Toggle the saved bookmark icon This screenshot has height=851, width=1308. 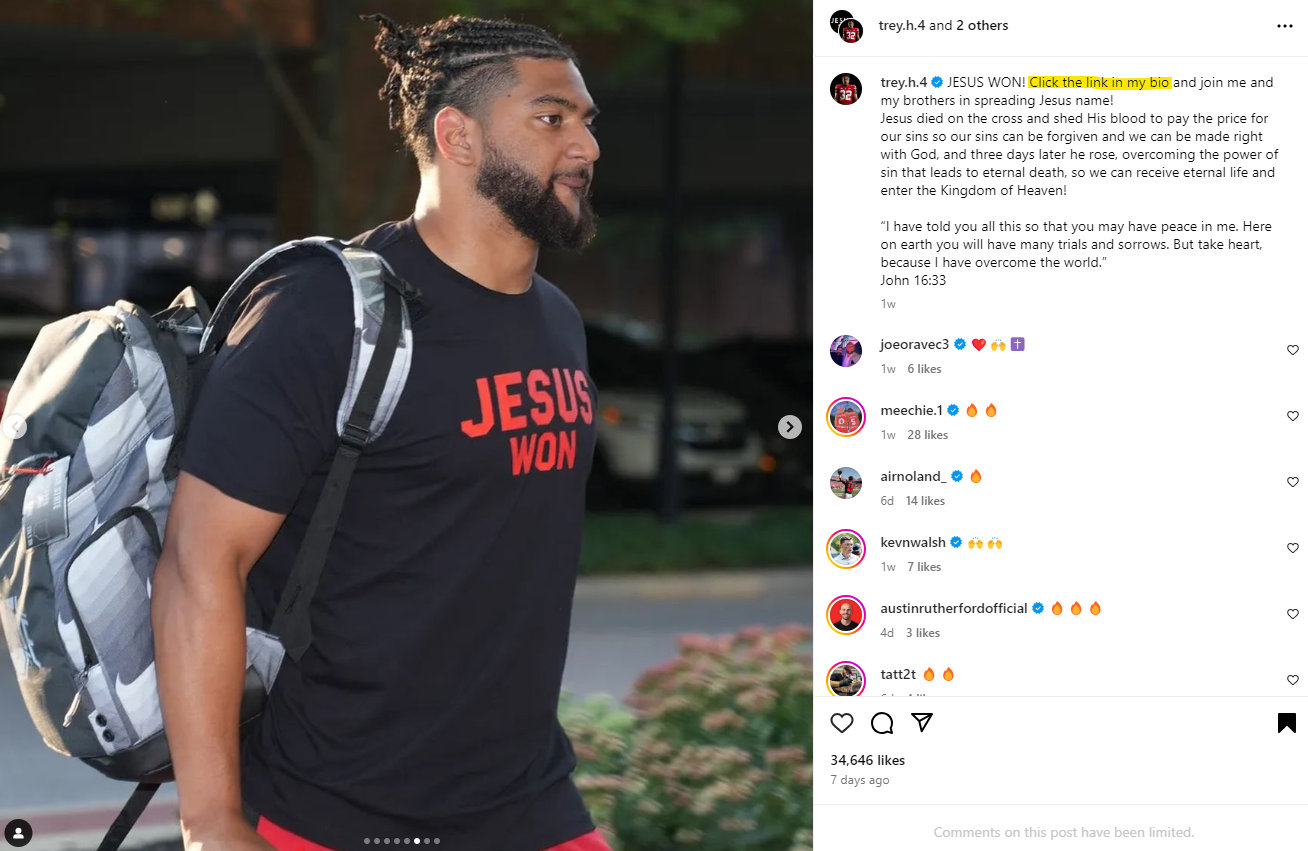coord(1287,723)
